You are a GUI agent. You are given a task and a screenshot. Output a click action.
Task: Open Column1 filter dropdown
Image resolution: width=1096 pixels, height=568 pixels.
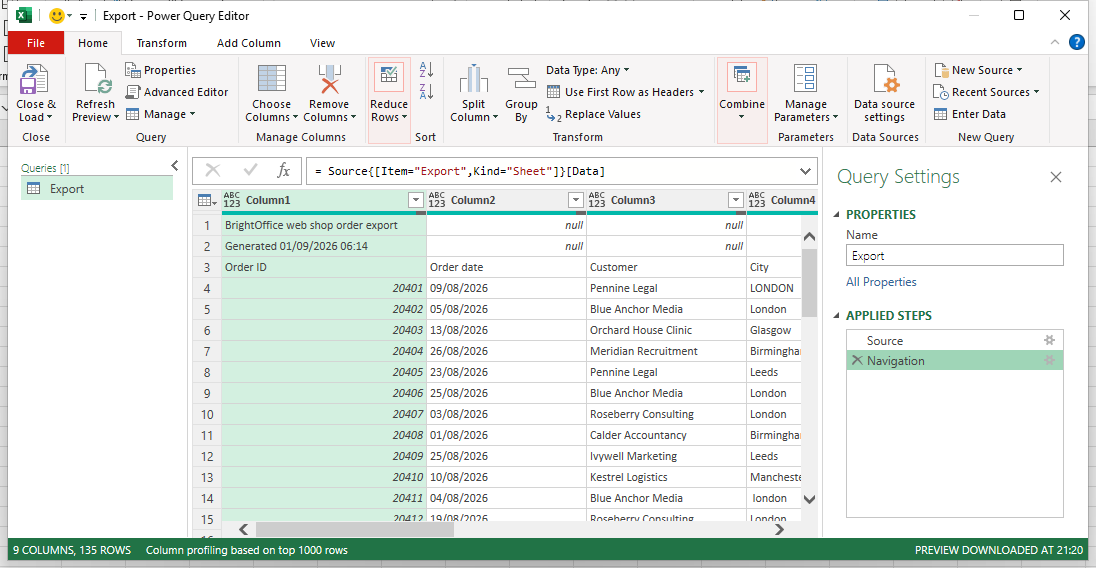(x=415, y=200)
